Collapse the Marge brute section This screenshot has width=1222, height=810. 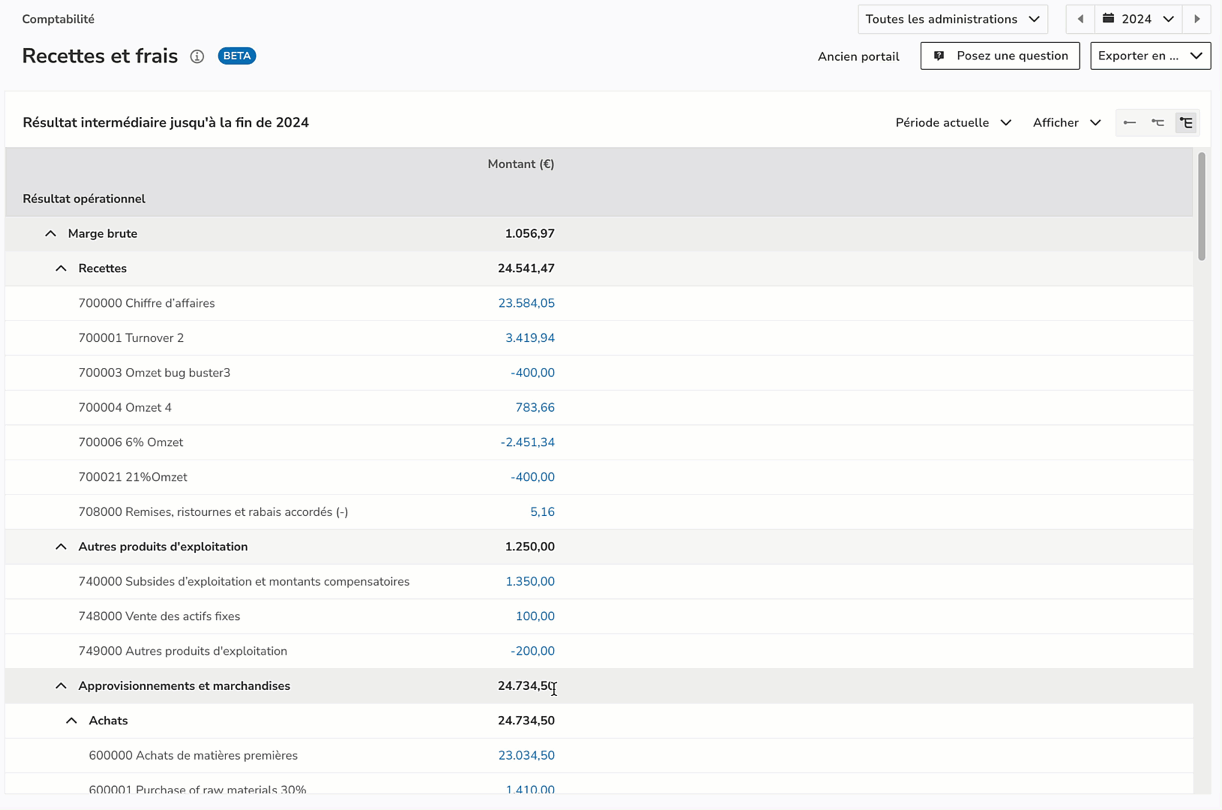point(51,234)
